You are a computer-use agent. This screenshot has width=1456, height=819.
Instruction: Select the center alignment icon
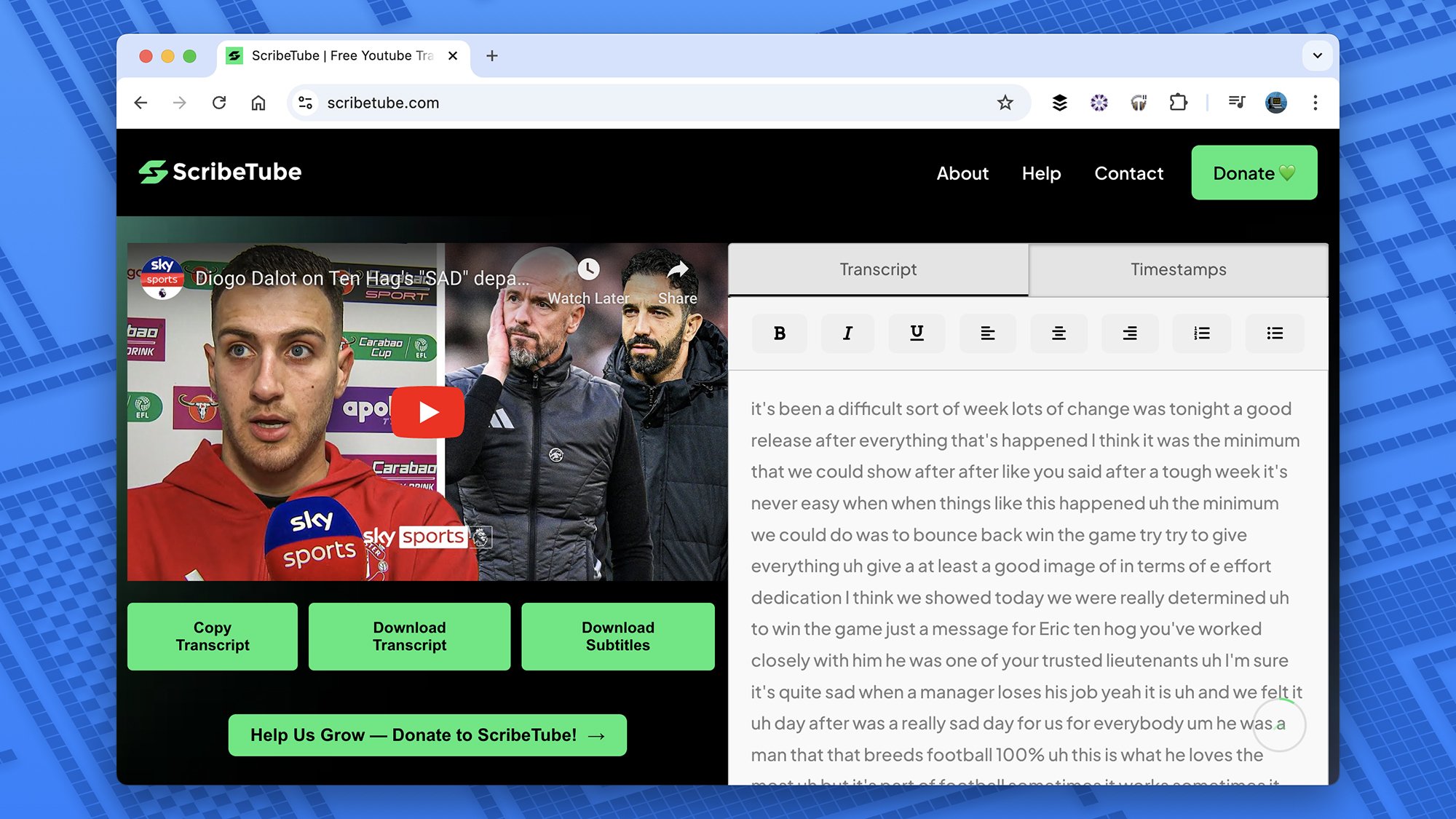pos(1058,333)
